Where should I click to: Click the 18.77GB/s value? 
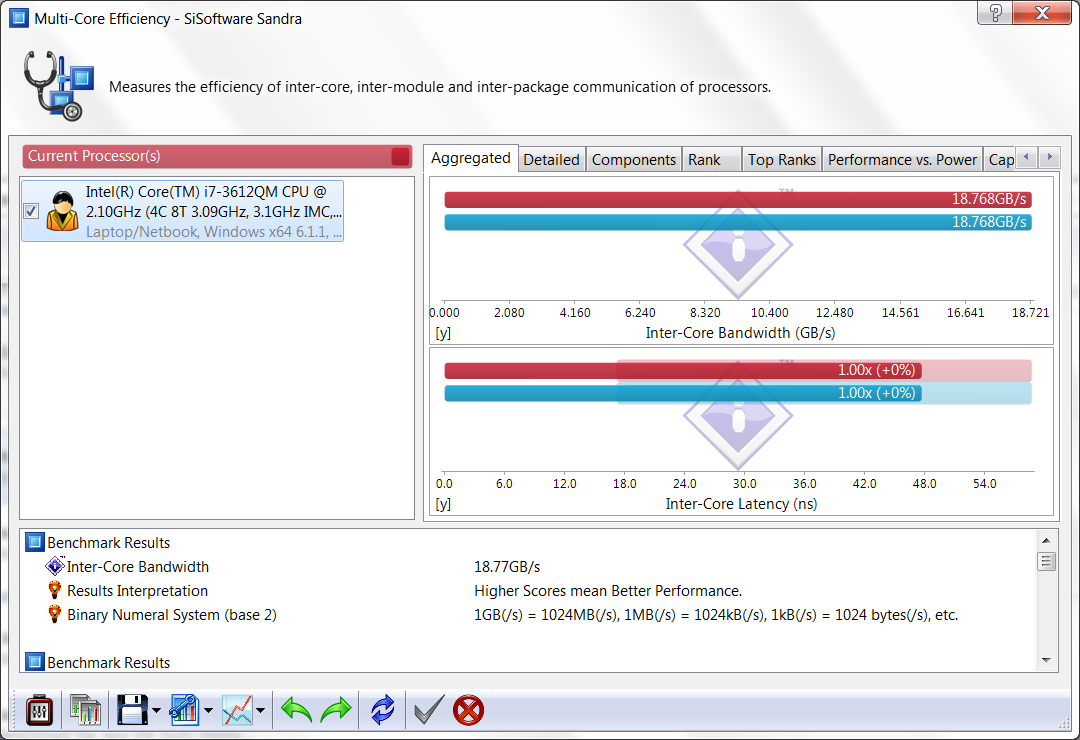tap(507, 567)
